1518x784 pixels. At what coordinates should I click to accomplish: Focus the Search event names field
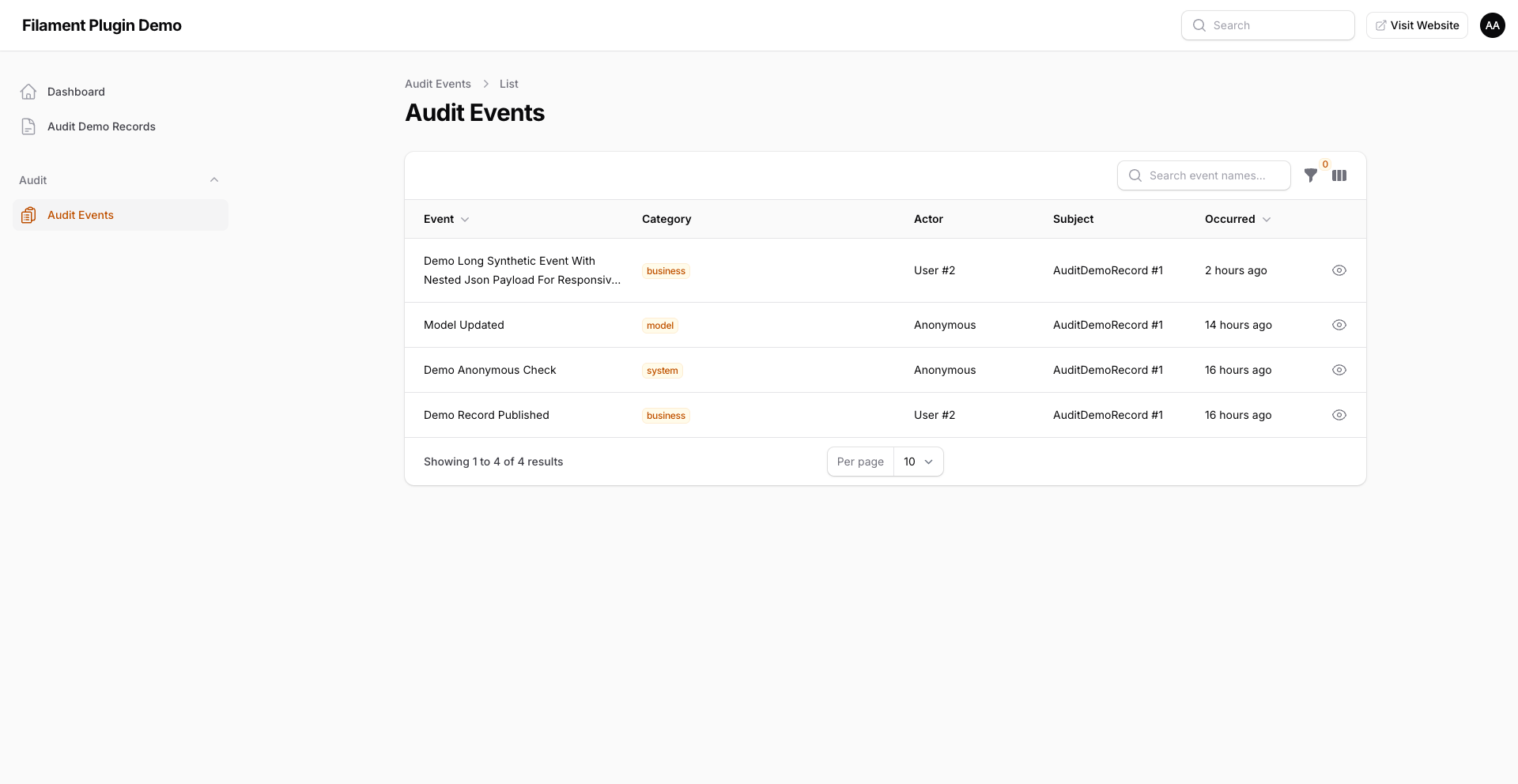coord(1204,175)
